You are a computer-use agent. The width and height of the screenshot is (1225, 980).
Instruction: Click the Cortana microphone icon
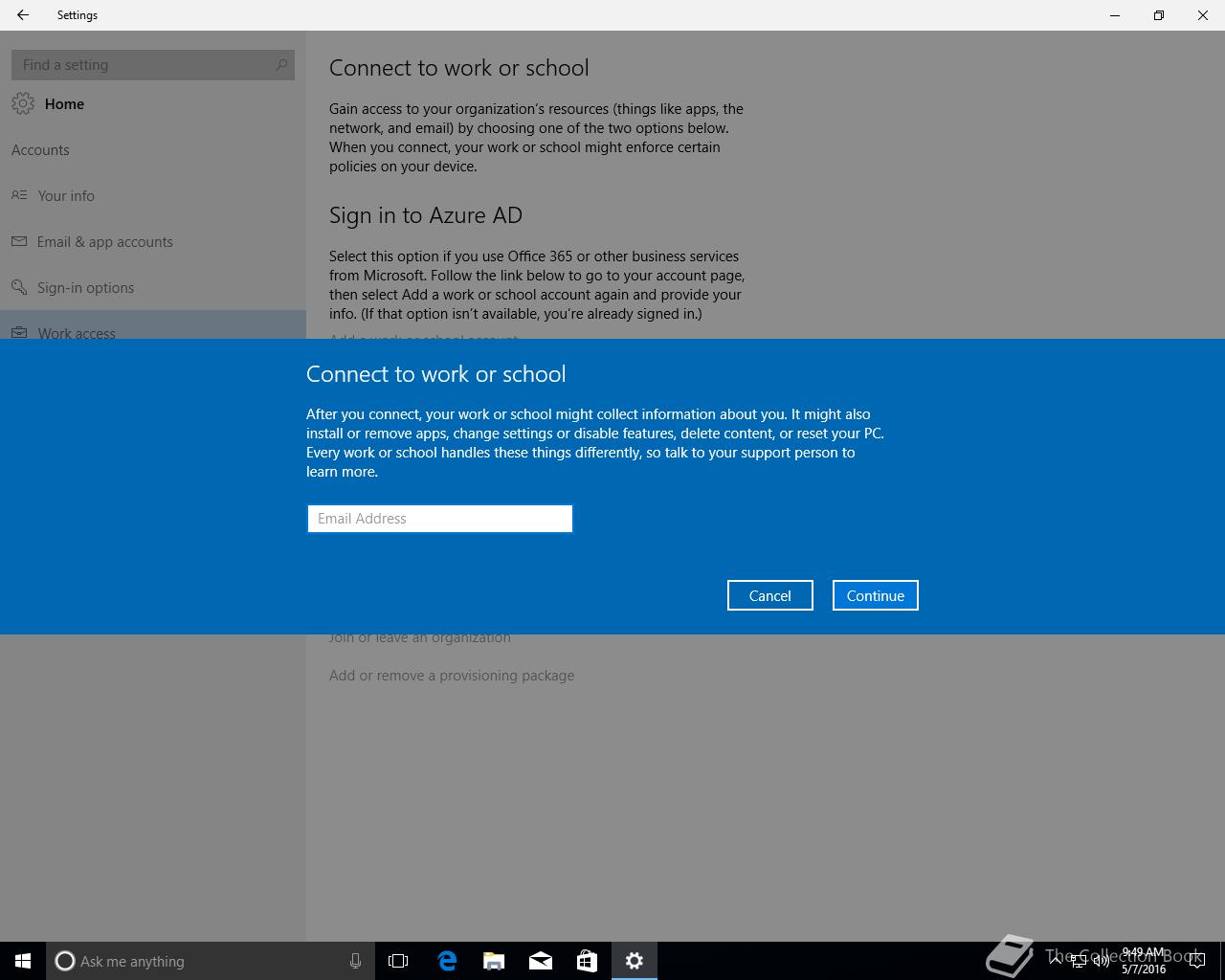[355, 961]
